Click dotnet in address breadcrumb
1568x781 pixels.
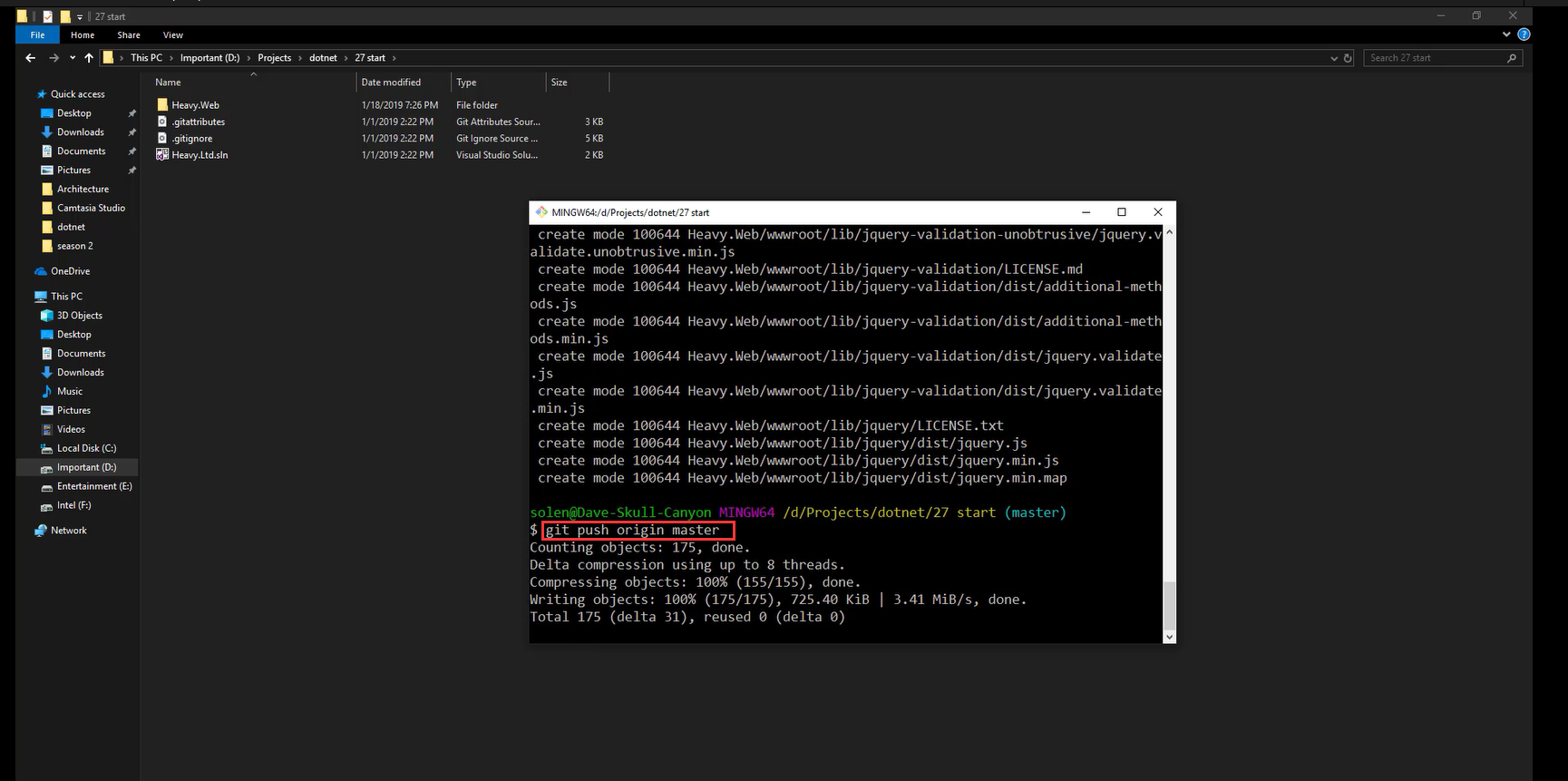coord(323,58)
